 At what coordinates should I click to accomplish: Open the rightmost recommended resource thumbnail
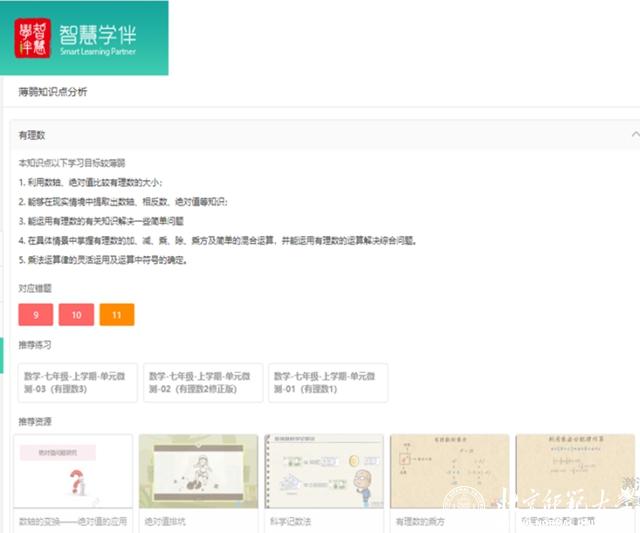click(x=574, y=472)
